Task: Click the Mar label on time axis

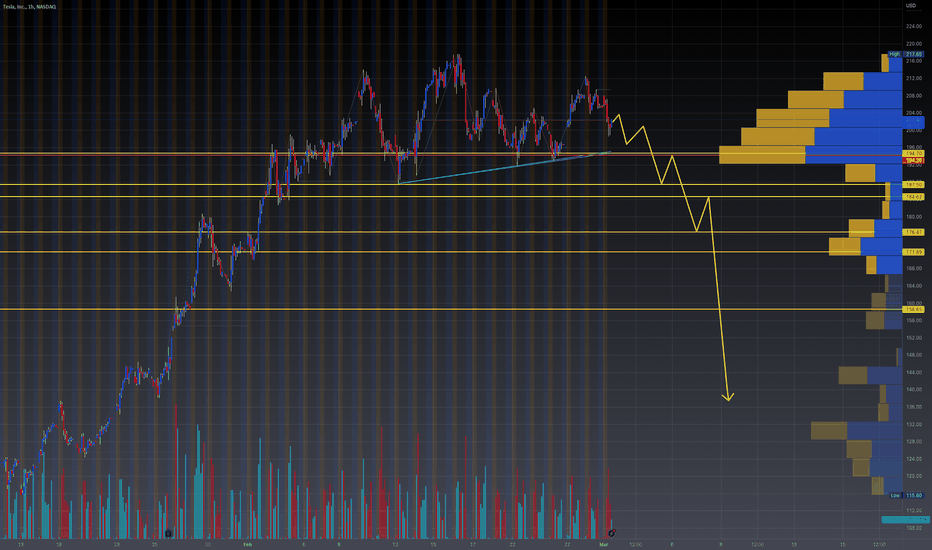Action: [x=604, y=544]
